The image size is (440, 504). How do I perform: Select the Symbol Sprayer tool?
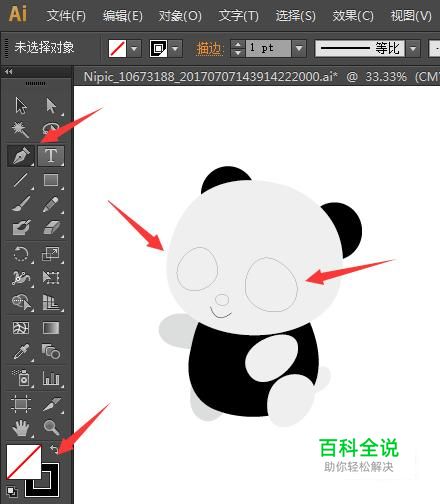pos(21,378)
